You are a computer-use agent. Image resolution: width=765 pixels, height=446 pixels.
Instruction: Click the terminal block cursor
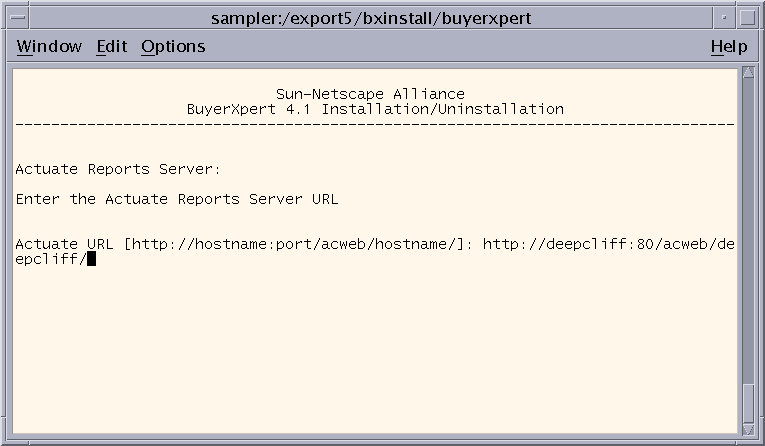click(92, 259)
